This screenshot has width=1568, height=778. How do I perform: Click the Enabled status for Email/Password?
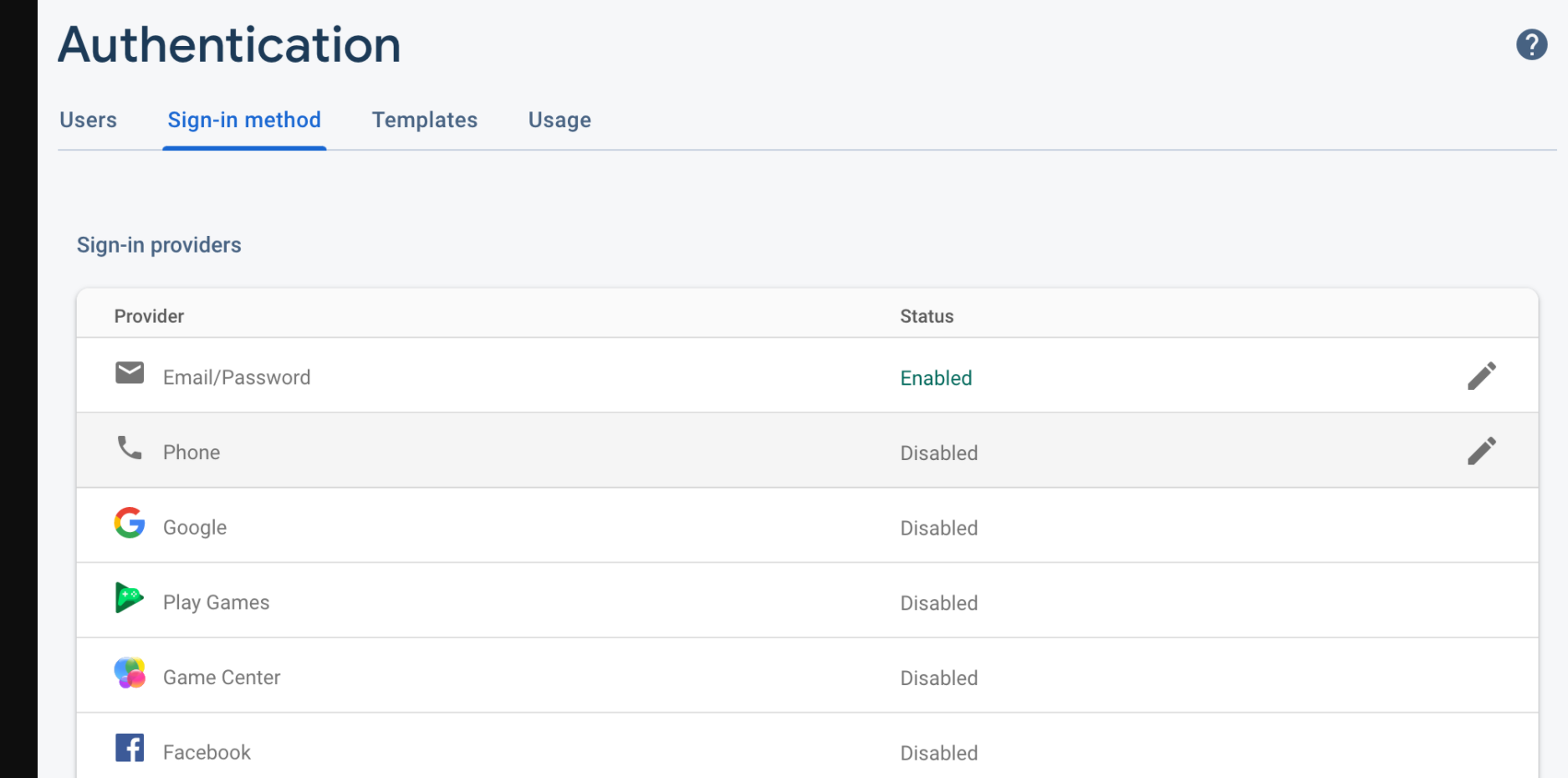(936, 378)
